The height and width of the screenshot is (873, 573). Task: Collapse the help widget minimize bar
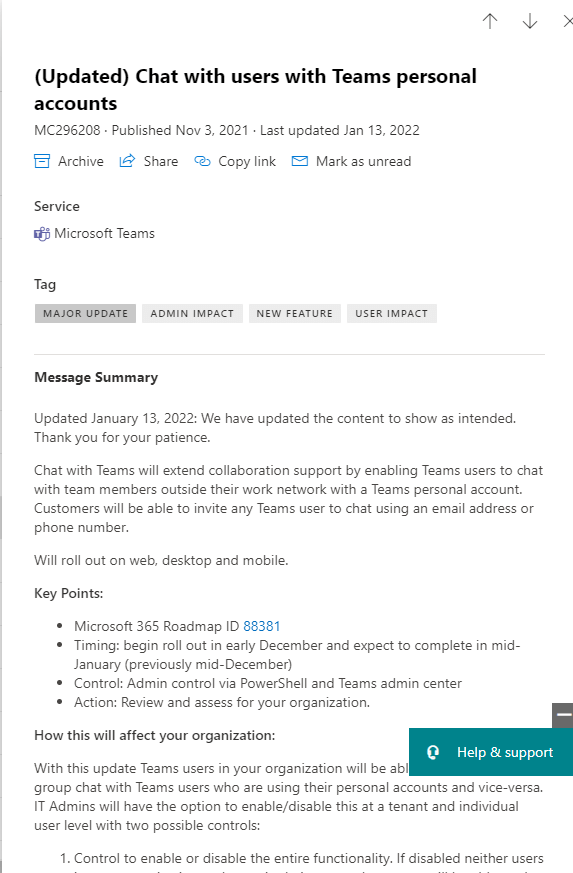click(x=563, y=715)
